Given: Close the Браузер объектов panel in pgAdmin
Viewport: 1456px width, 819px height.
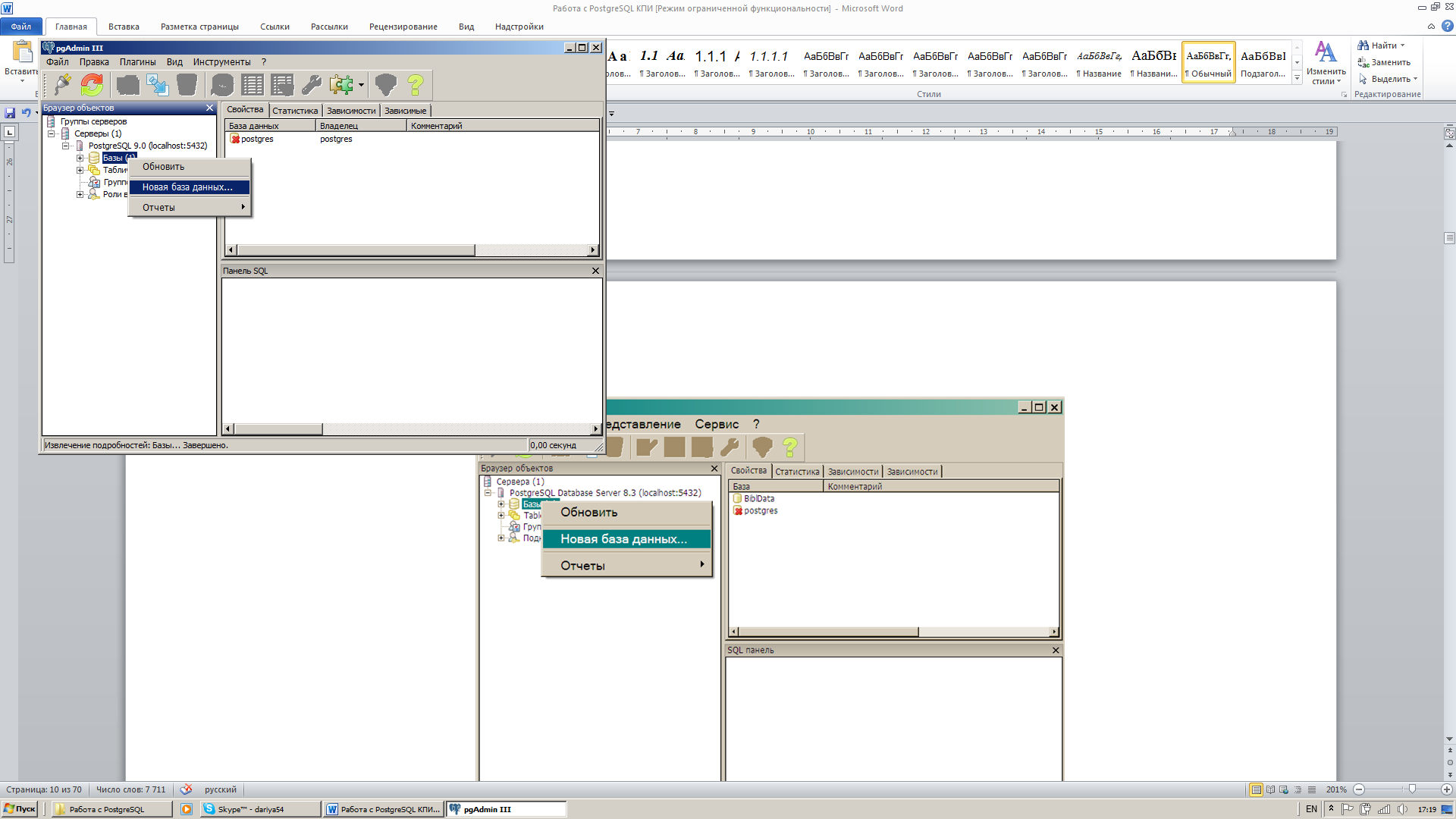Looking at the screenshot, I should tap(210, 108).
